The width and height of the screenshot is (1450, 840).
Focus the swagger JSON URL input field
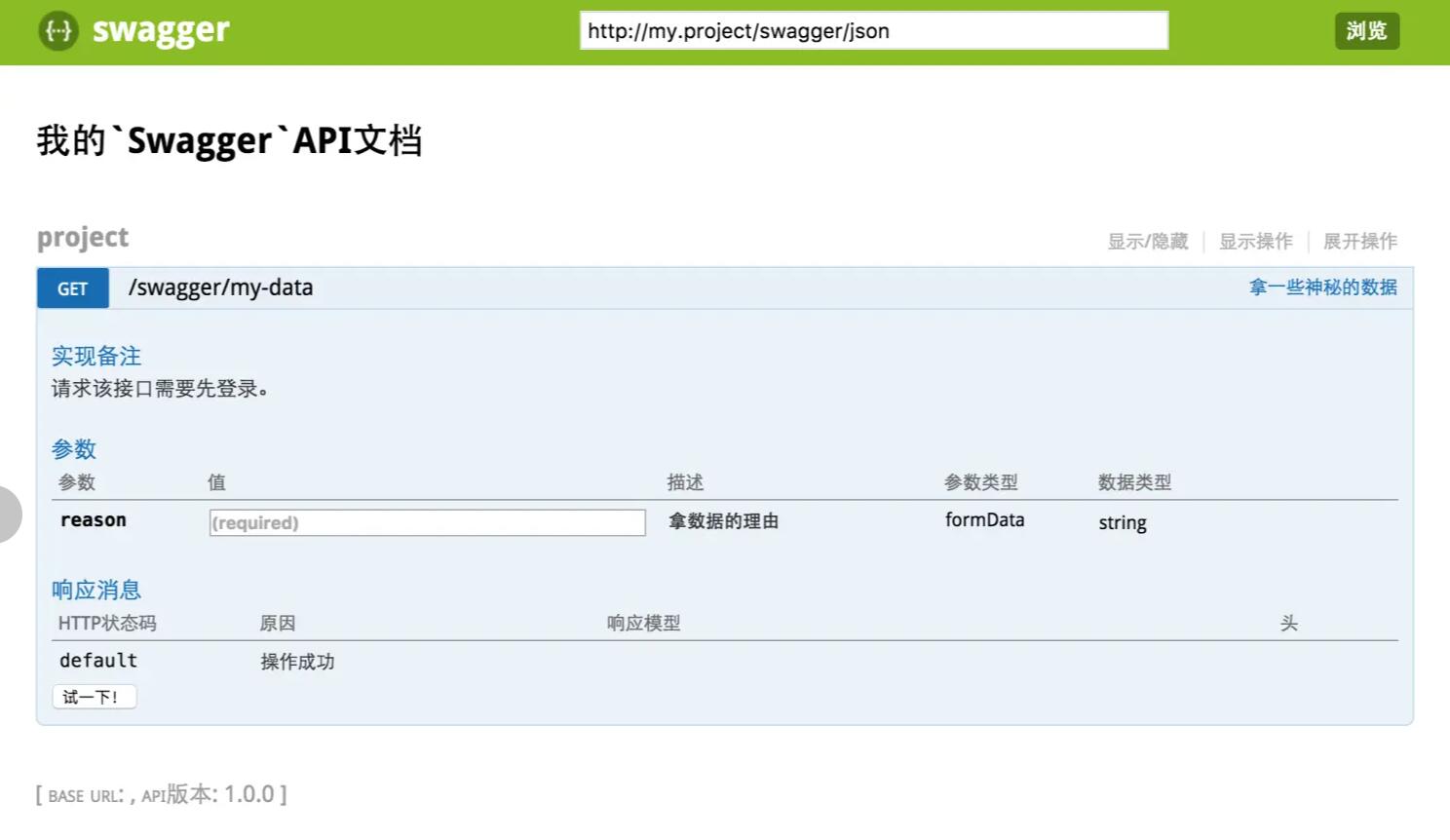(x=874, y=30)
